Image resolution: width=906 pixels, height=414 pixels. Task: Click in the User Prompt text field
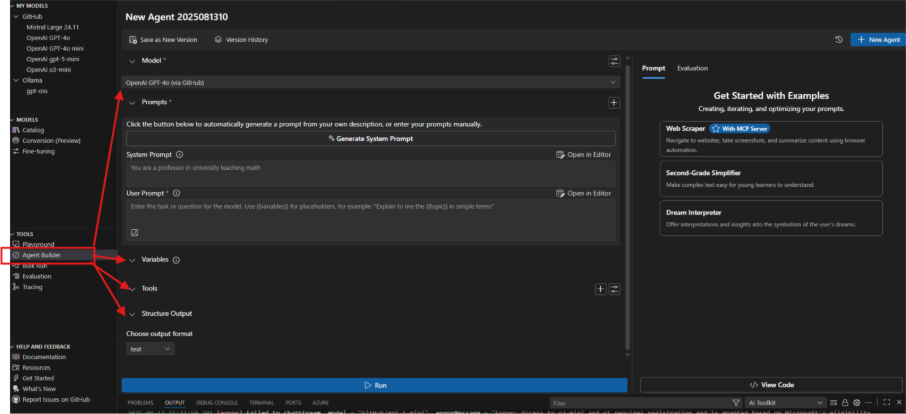click(x=370, y=220)
